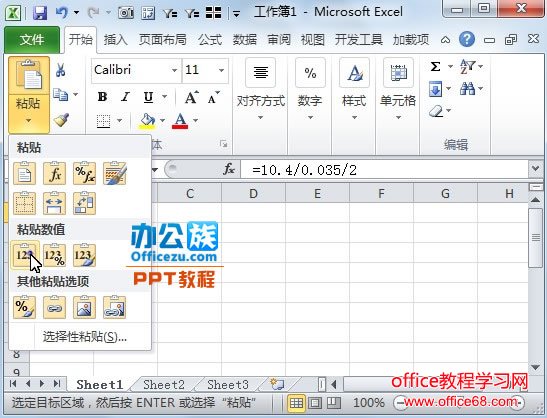547x418 pixels.
Task: Click the Fill down arrow icon
Action: point(435,89)
